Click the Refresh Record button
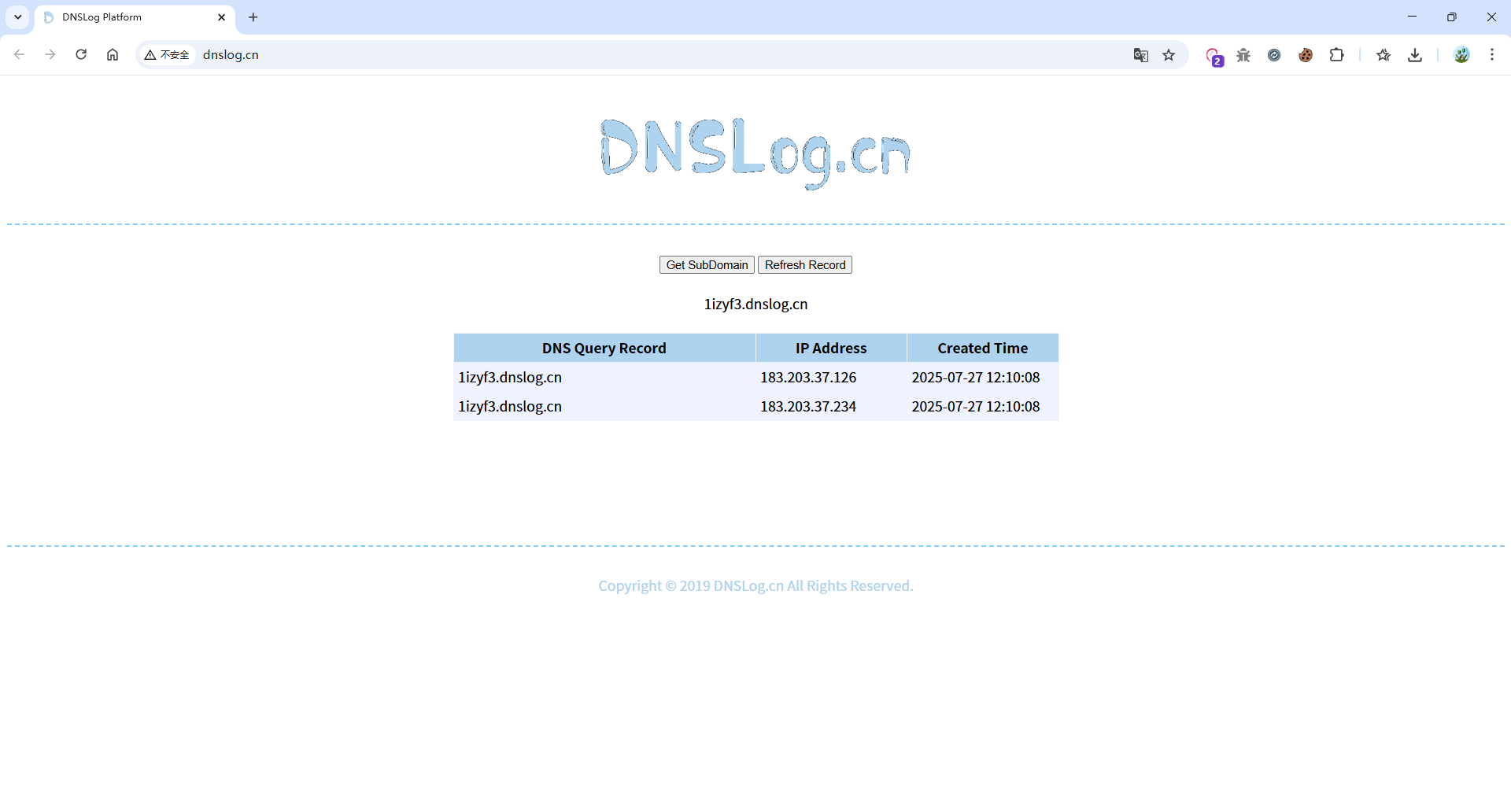This screenshot has height=812, width=1511. tap(805, 265)
